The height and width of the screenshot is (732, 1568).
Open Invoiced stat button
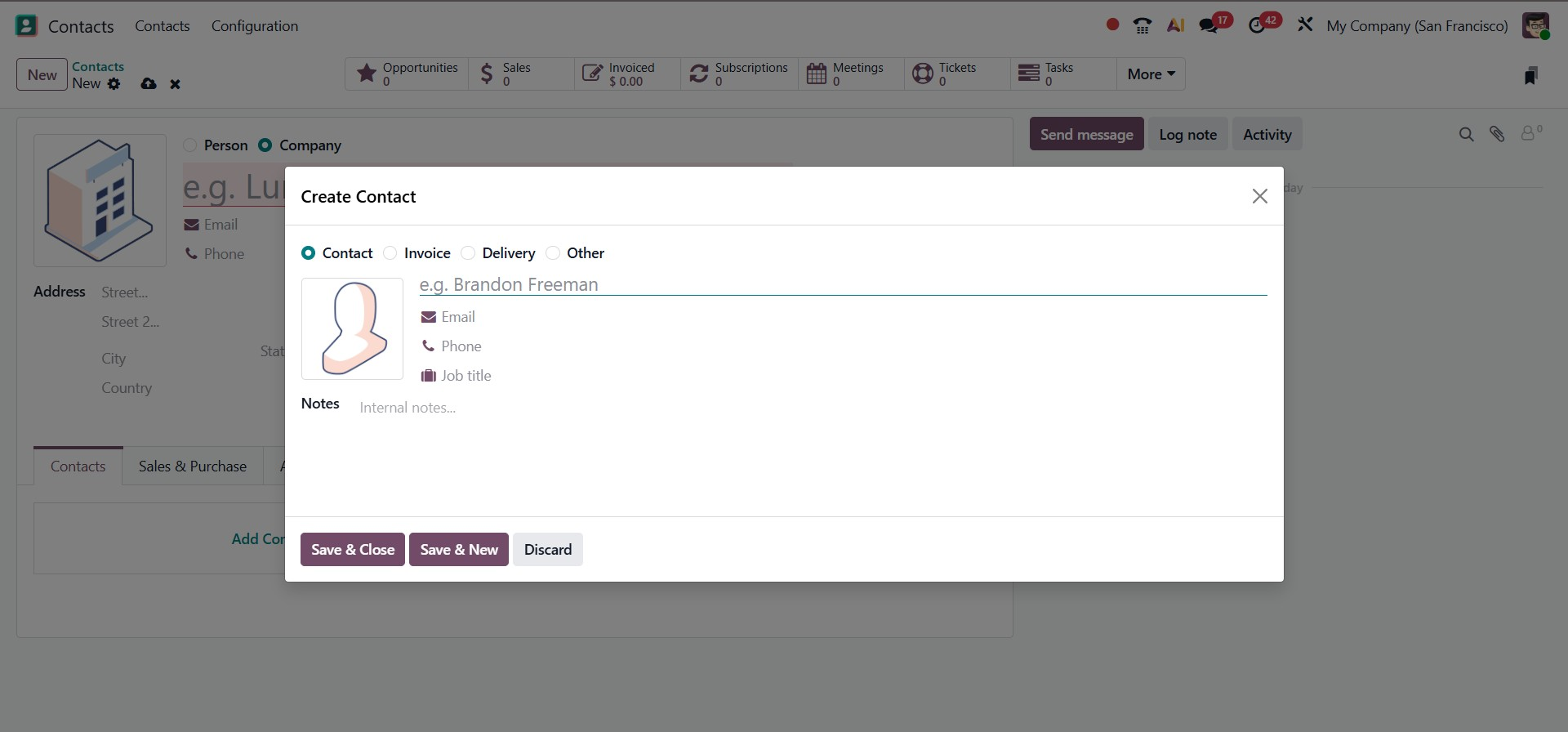(x=627, y=74)
